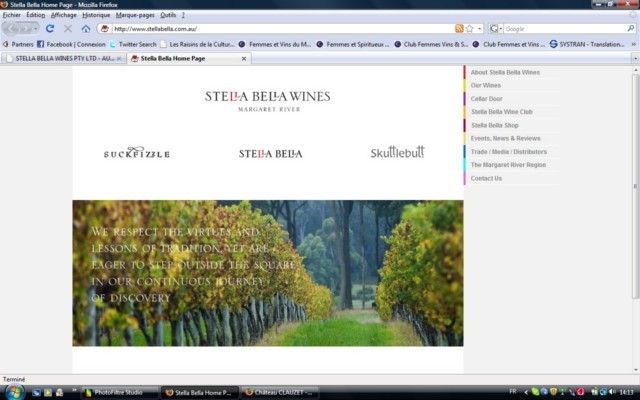This screenshot has height=400, width=640.
Task: Open the Stella Bella Shop link
Action: point(495,125)
